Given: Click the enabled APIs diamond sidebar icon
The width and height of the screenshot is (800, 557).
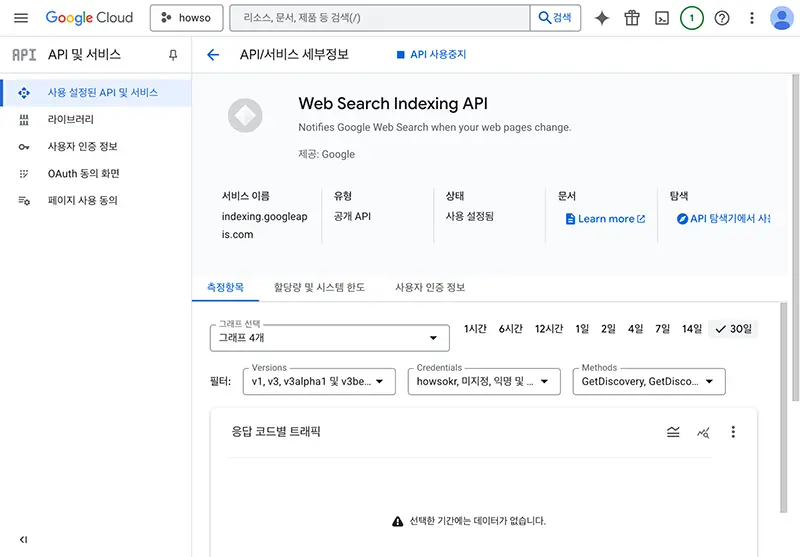Looking at the screenshot, I should pos(24,93).
